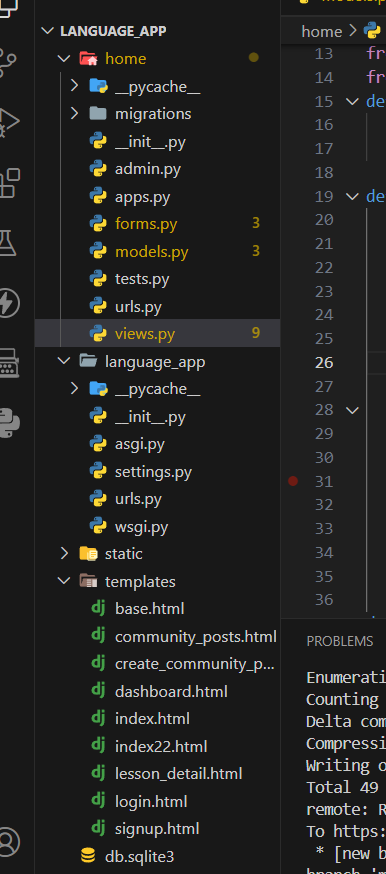Select views.py in explorer
Image resolution: width=386 pixels, height=874 pixels.
[157, 333]
